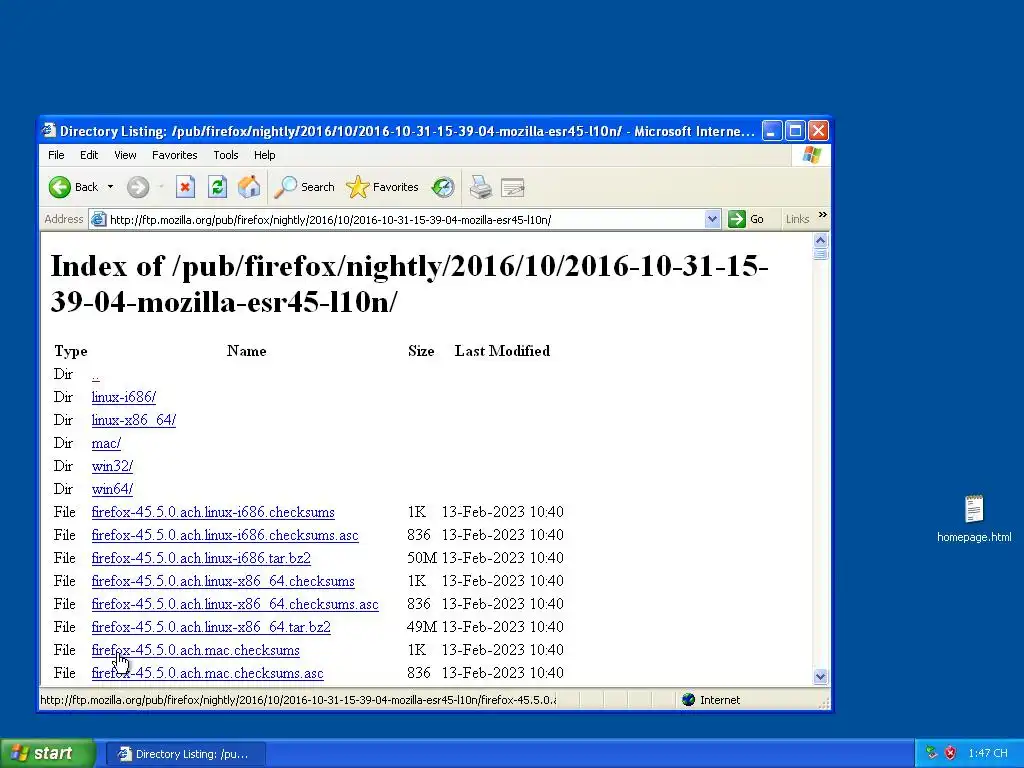Open firefox-45.5.0.ach.linux-i686.checksums.asc link
This screenshot has height=768, width=1024.
pyautogui.click(x=225, y=535)
